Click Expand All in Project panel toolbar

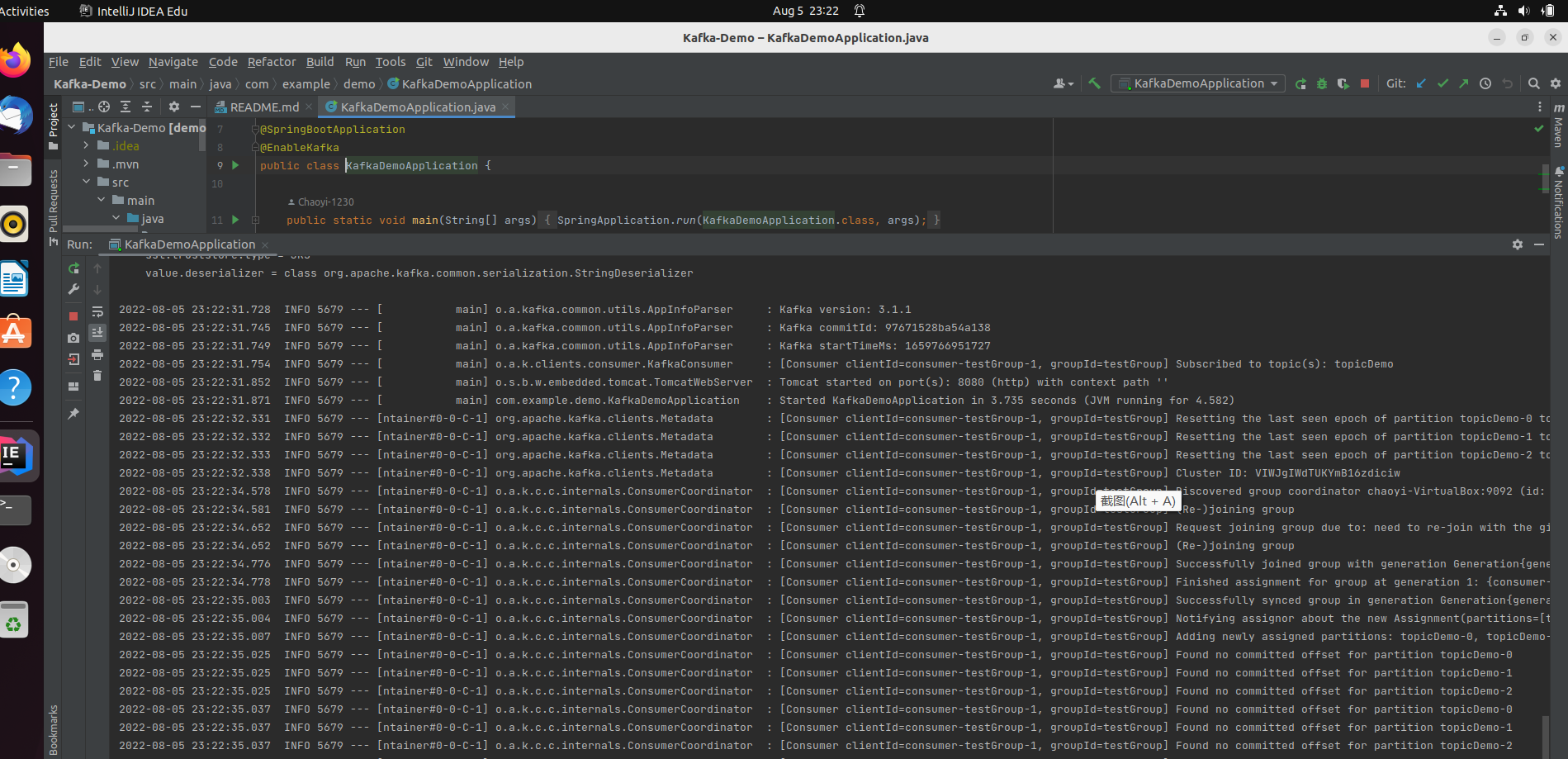click(126, 107)
